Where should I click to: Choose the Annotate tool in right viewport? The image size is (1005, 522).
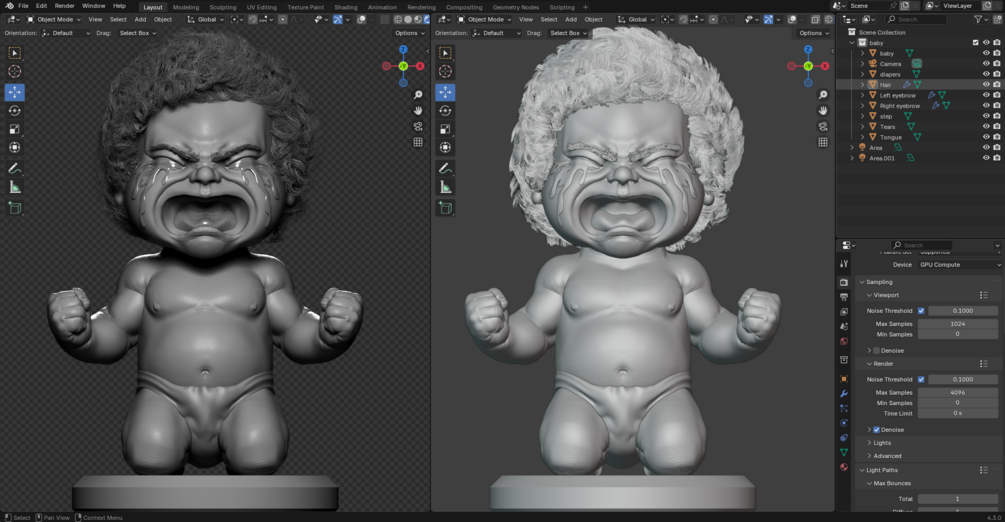pos(445,169)
